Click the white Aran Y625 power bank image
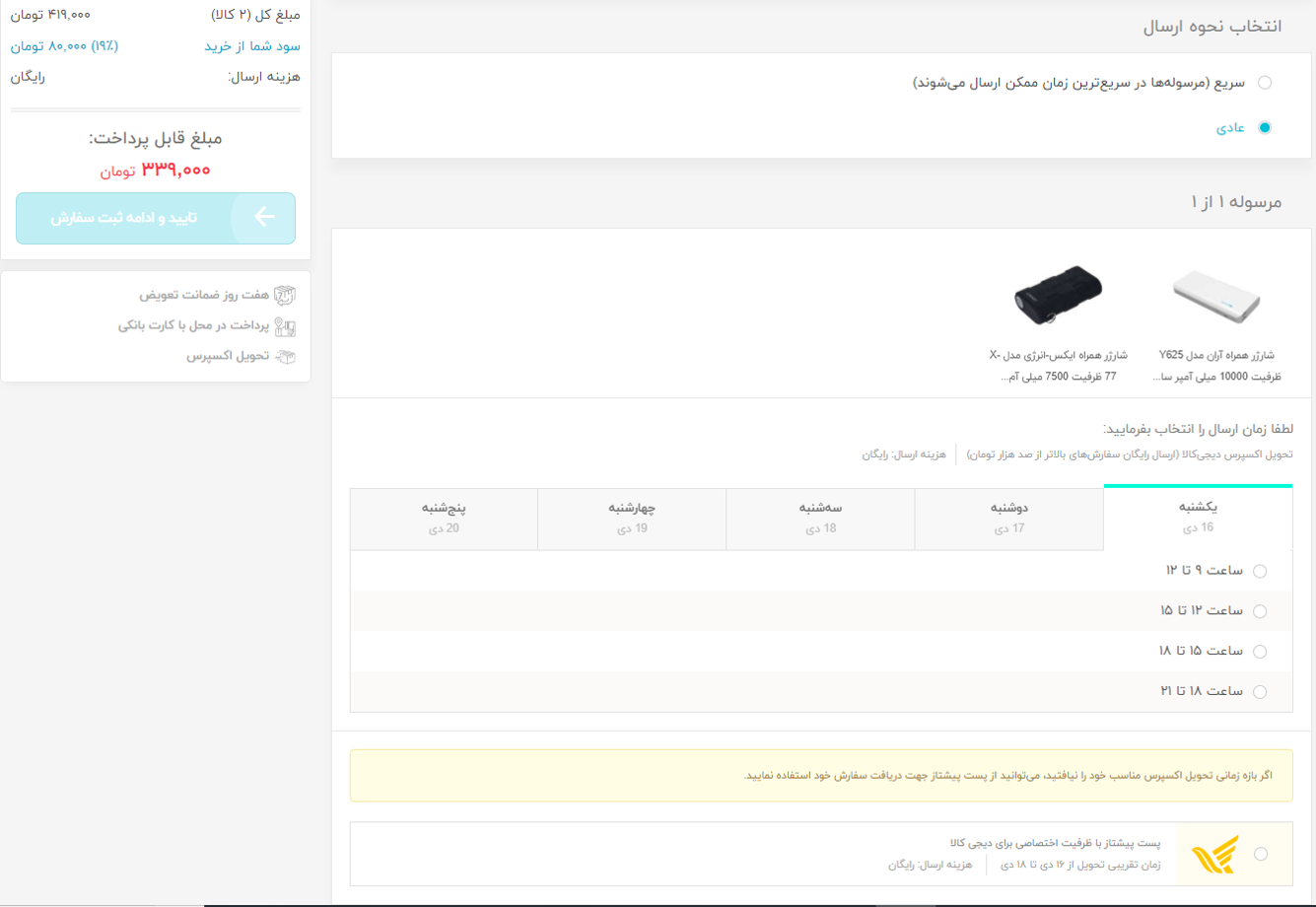Viewport: 1316px width, 907px height. point(1217,298)
